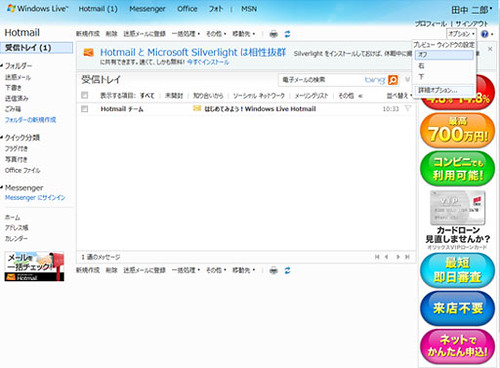Open the 移動先 dropdown in bottom toolbar
This screenshot has width=500, height=368.
(x=244, y=270)
